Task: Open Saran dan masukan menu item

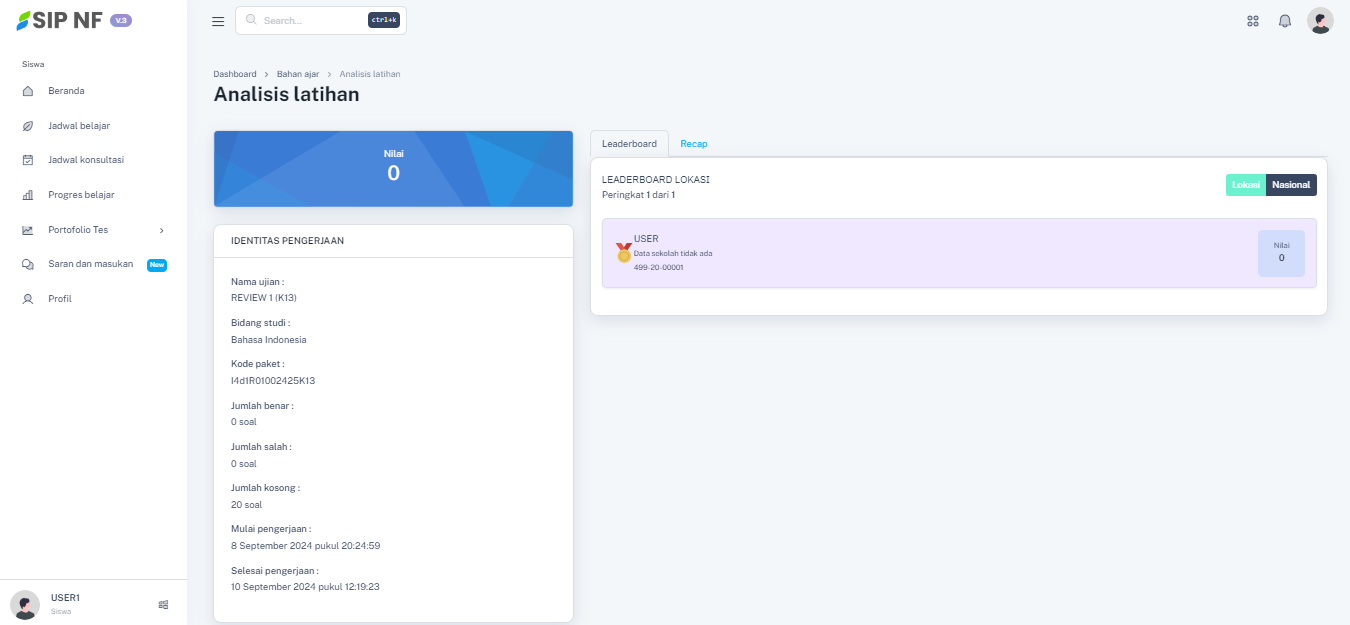Action: 90,264
